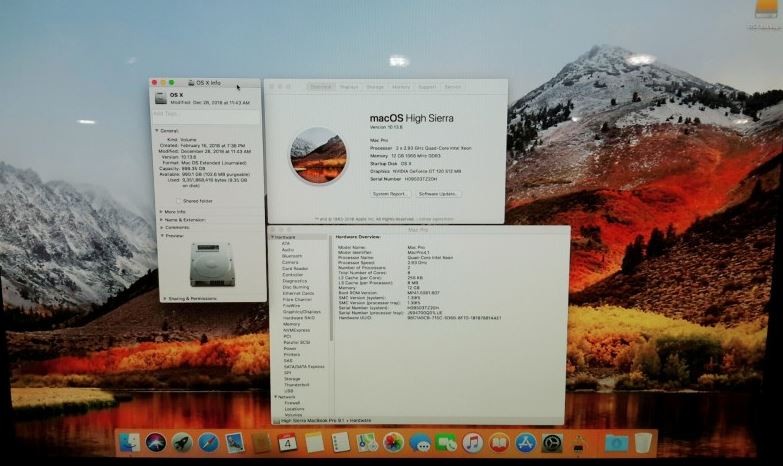Viewport: 783px width, 466px height.
Task: Launch Siri from the Dock
Action: (x=156, y=443)
